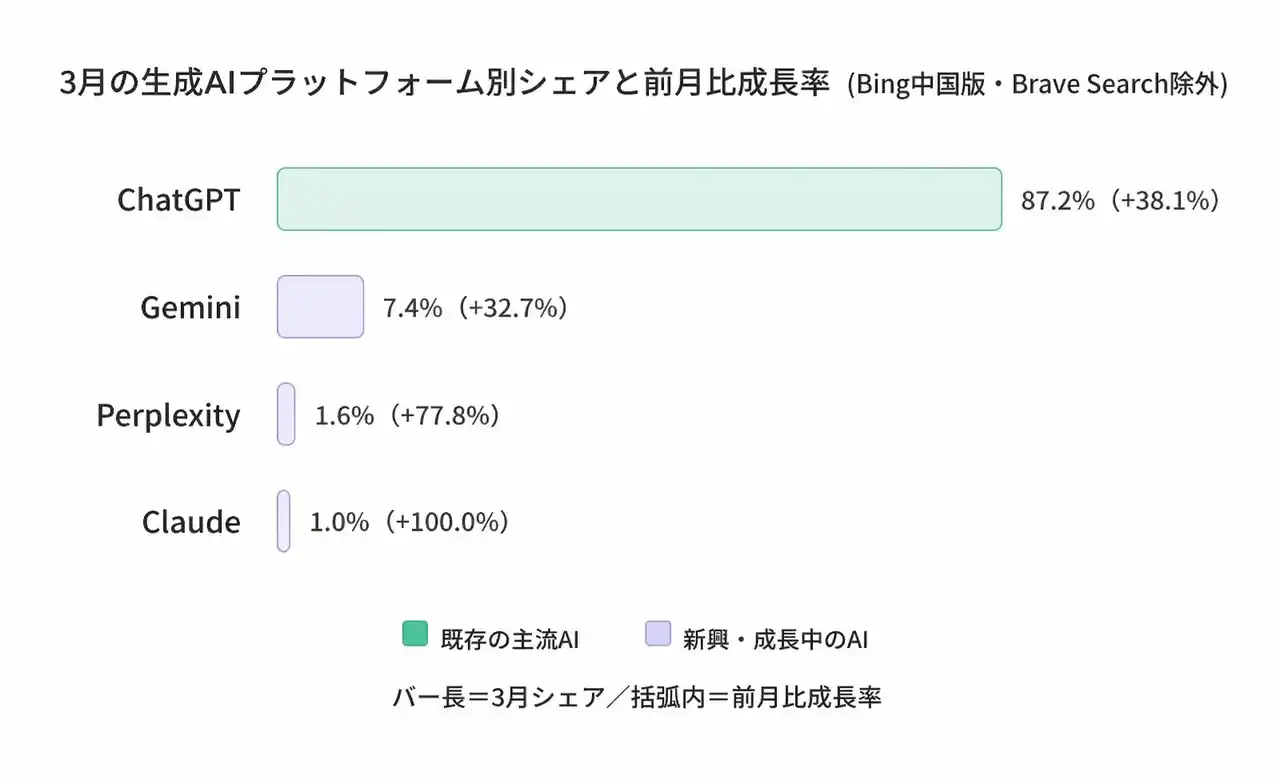Click the chart title starting with 3月の生成AI

coord(445,84)
